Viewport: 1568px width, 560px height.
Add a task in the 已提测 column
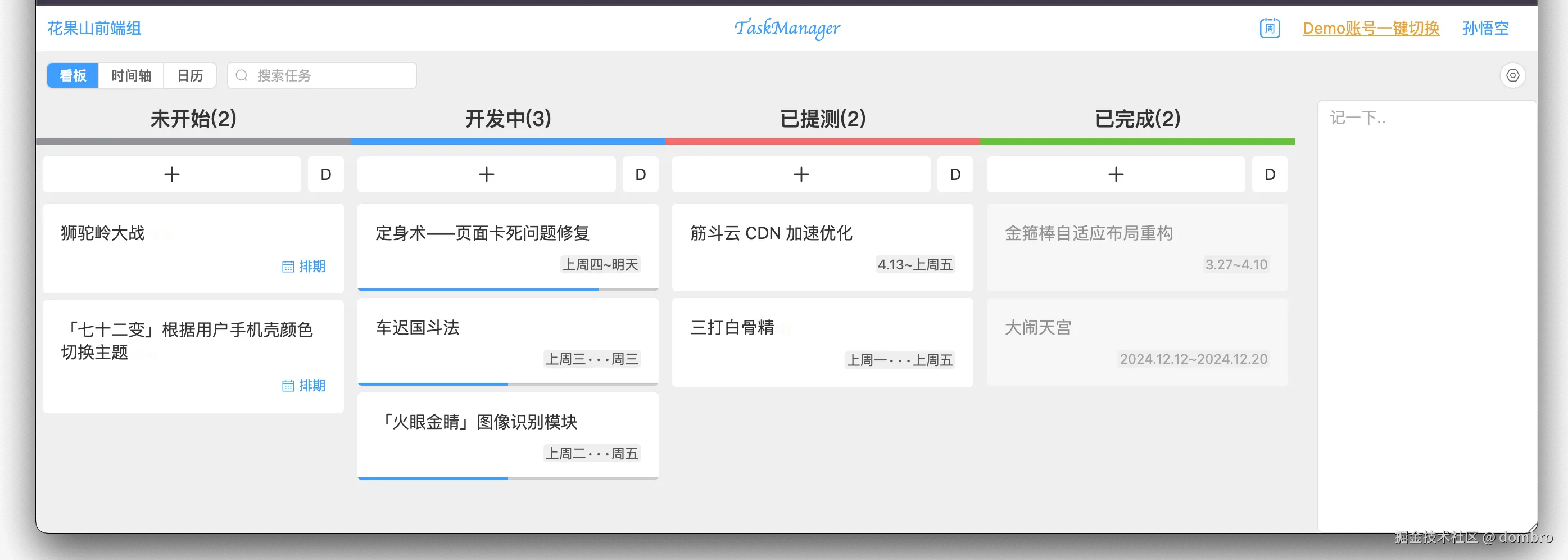pos(801,175)
